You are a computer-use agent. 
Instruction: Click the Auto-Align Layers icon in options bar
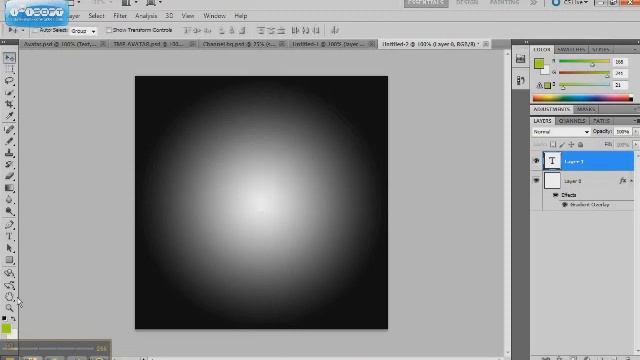click(335, 30)
